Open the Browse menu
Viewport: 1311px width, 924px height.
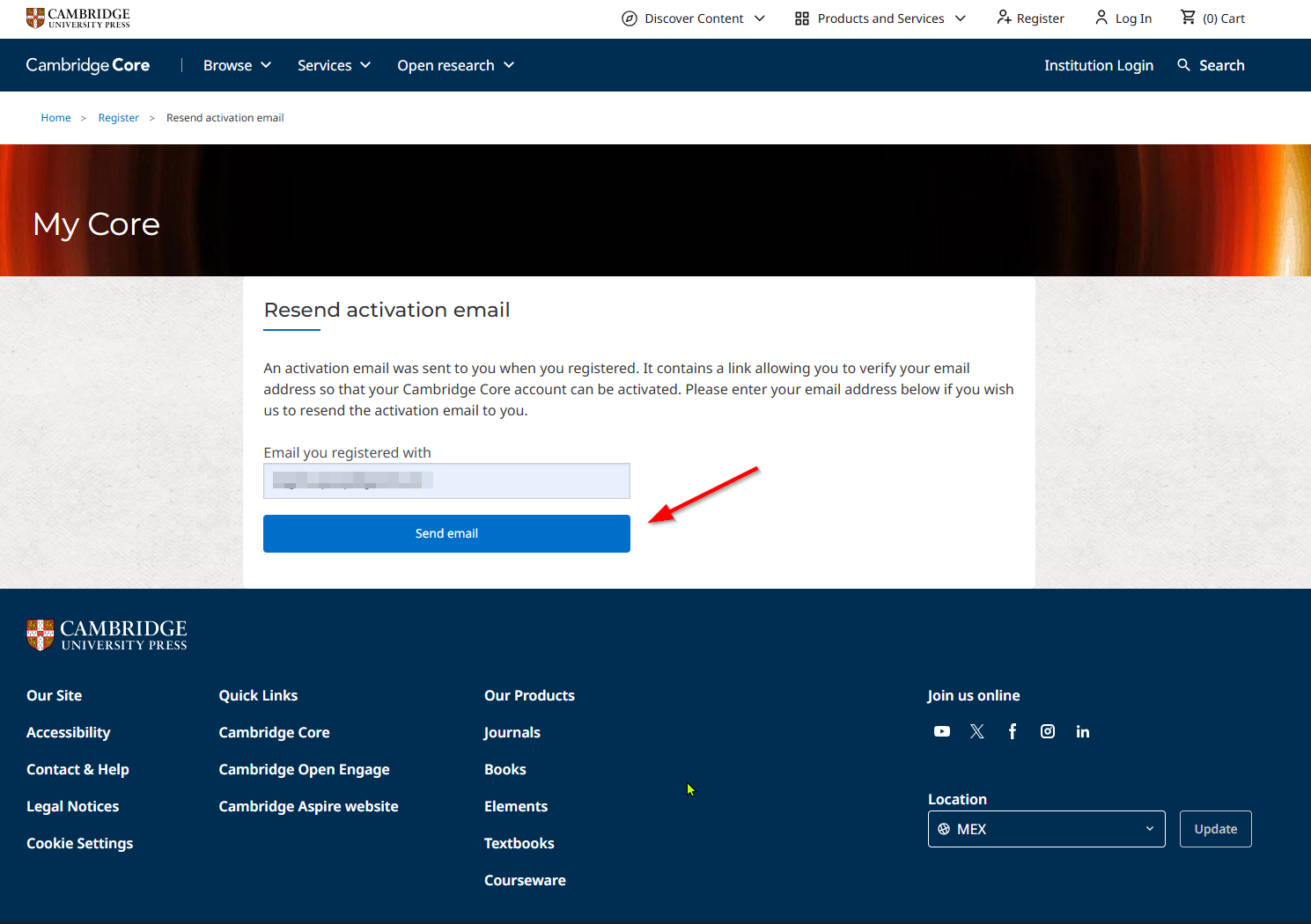(x=237, y=65)
